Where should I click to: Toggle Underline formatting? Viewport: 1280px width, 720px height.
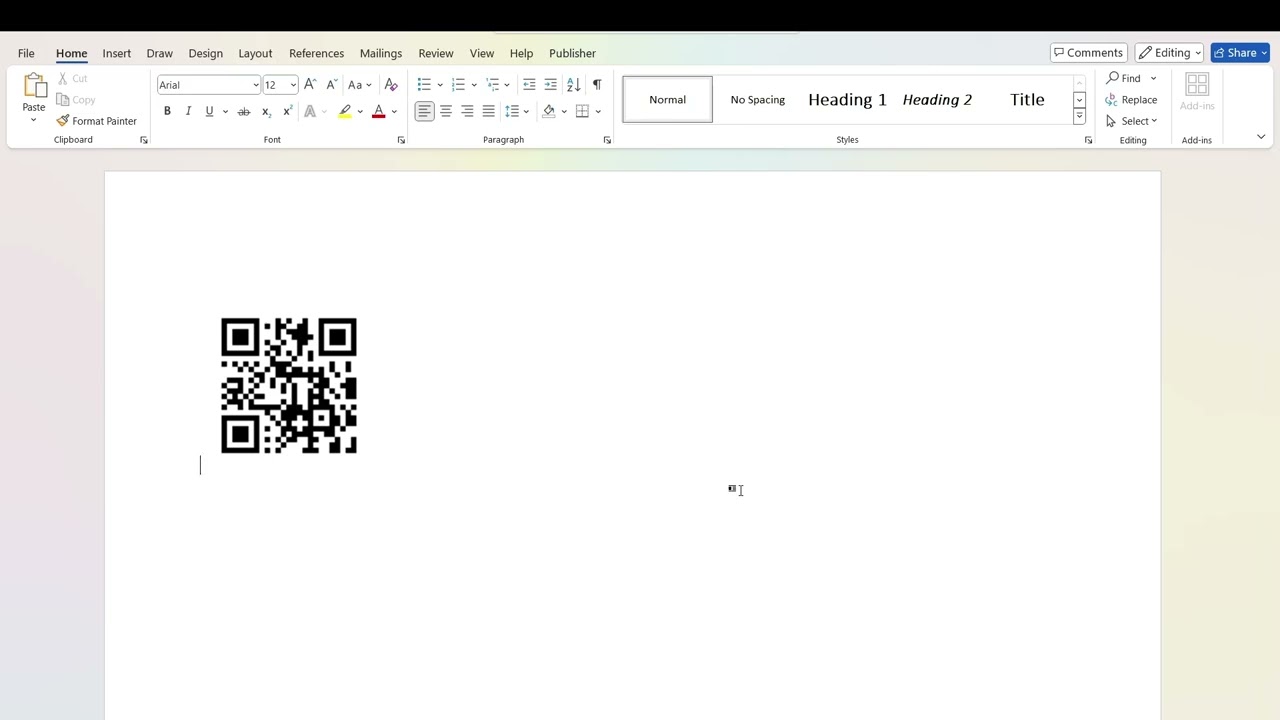209,111
